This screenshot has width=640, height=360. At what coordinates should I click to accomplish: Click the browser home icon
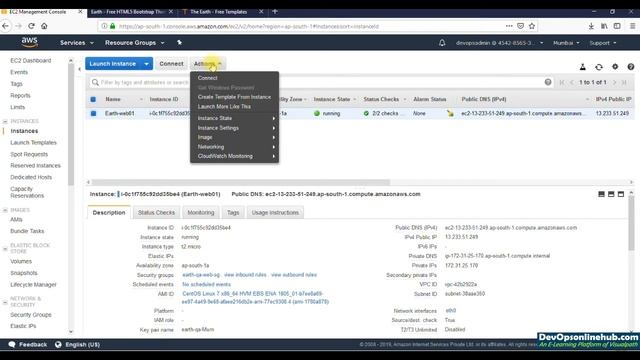44,26
